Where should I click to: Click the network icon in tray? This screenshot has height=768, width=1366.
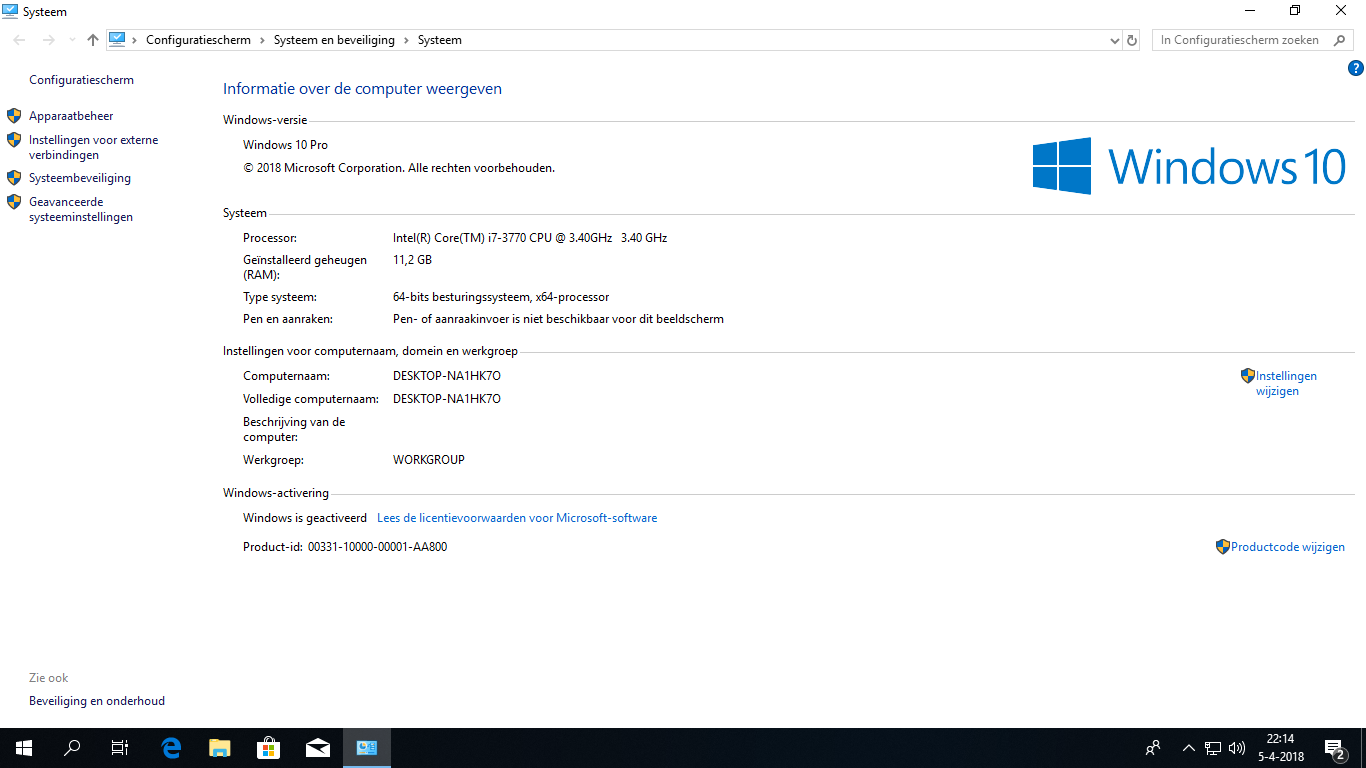coord(1213,748)
